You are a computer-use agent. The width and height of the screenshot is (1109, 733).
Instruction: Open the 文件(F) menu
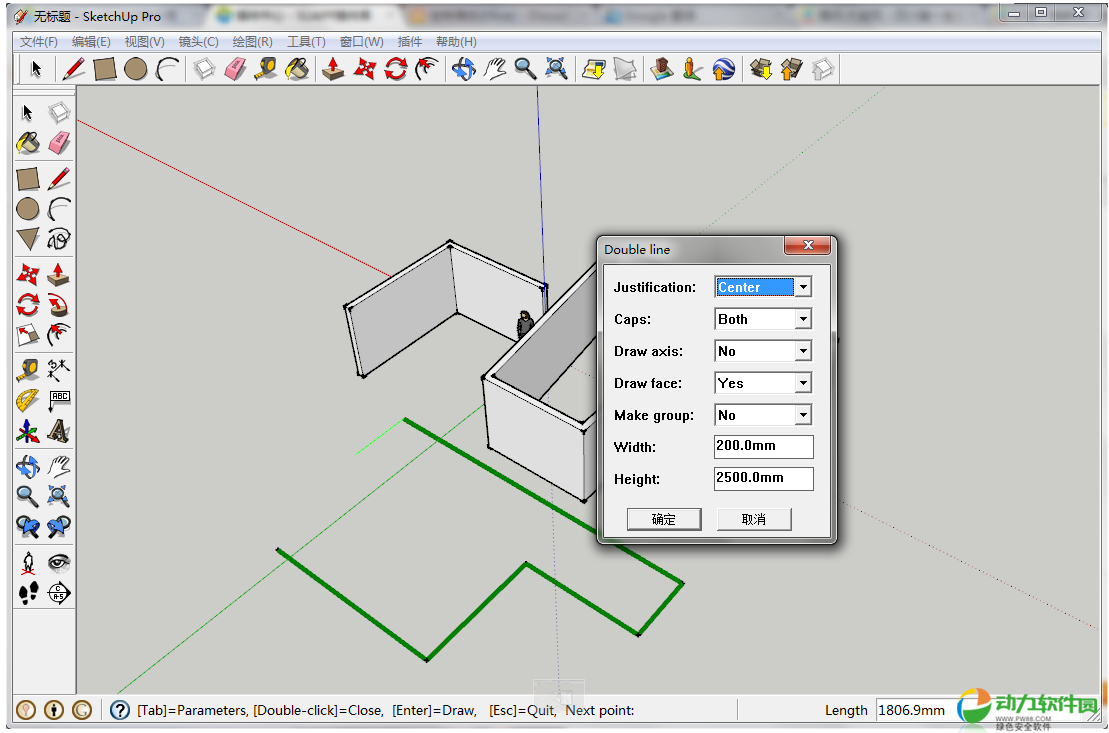click(39, 42)
